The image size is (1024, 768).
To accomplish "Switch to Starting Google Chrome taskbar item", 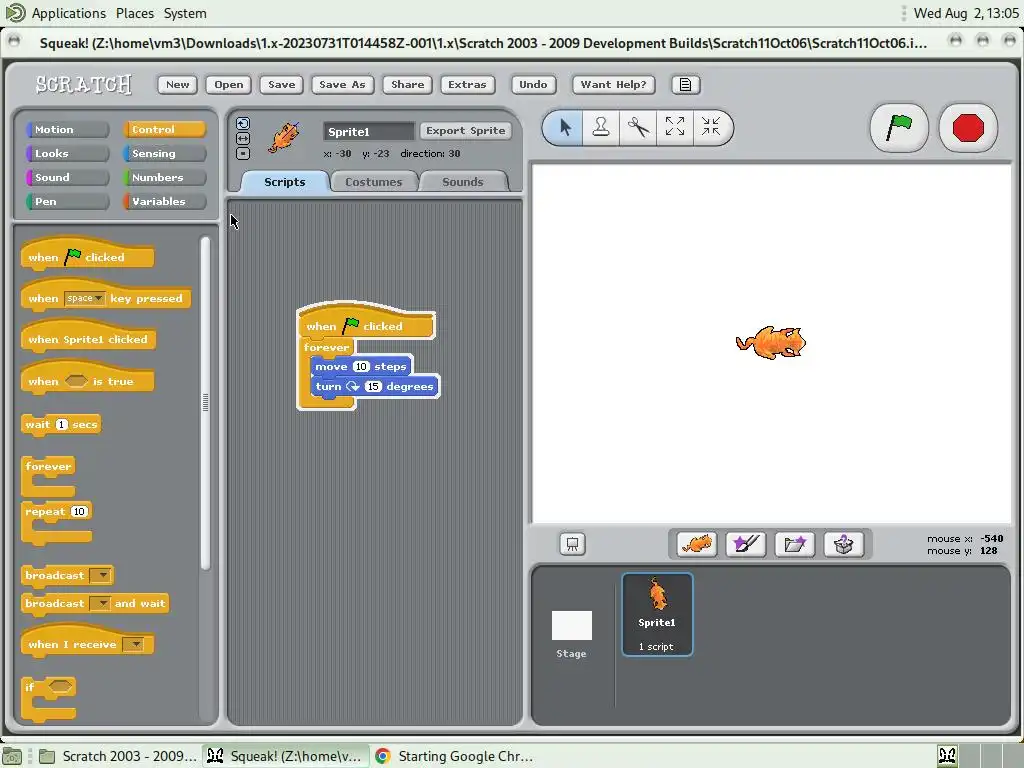I will pyautogui.click(x=455, y=756).
